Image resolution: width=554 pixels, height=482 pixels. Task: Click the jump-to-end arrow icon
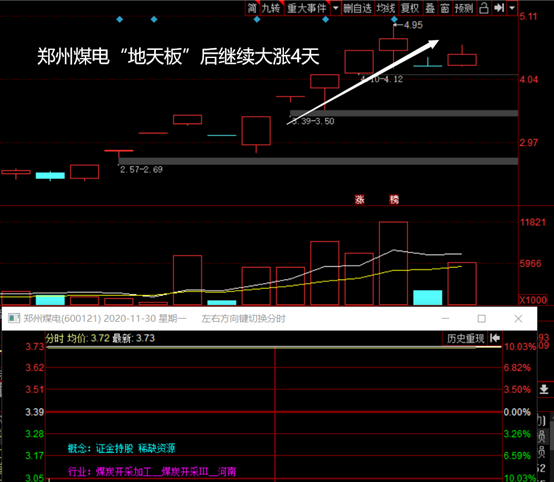pos(499,8)
